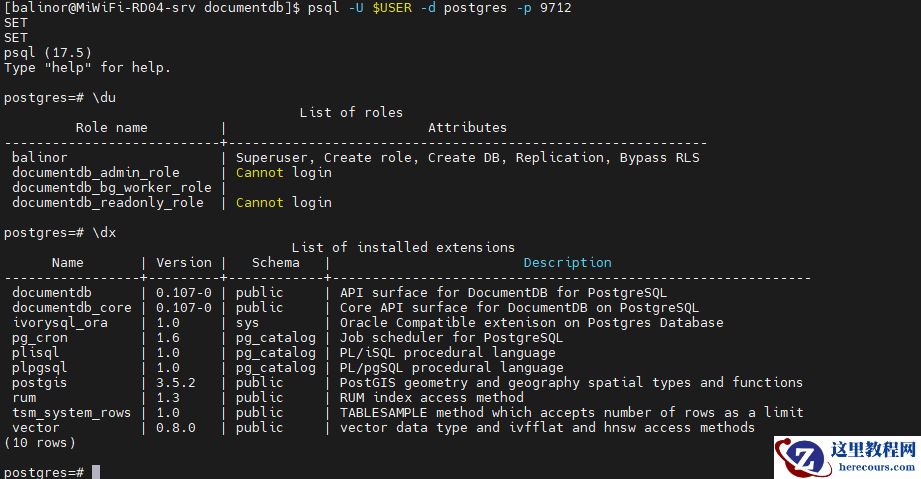
Task: Click the List of installed extensions title
Action: [x=403, y=247]
